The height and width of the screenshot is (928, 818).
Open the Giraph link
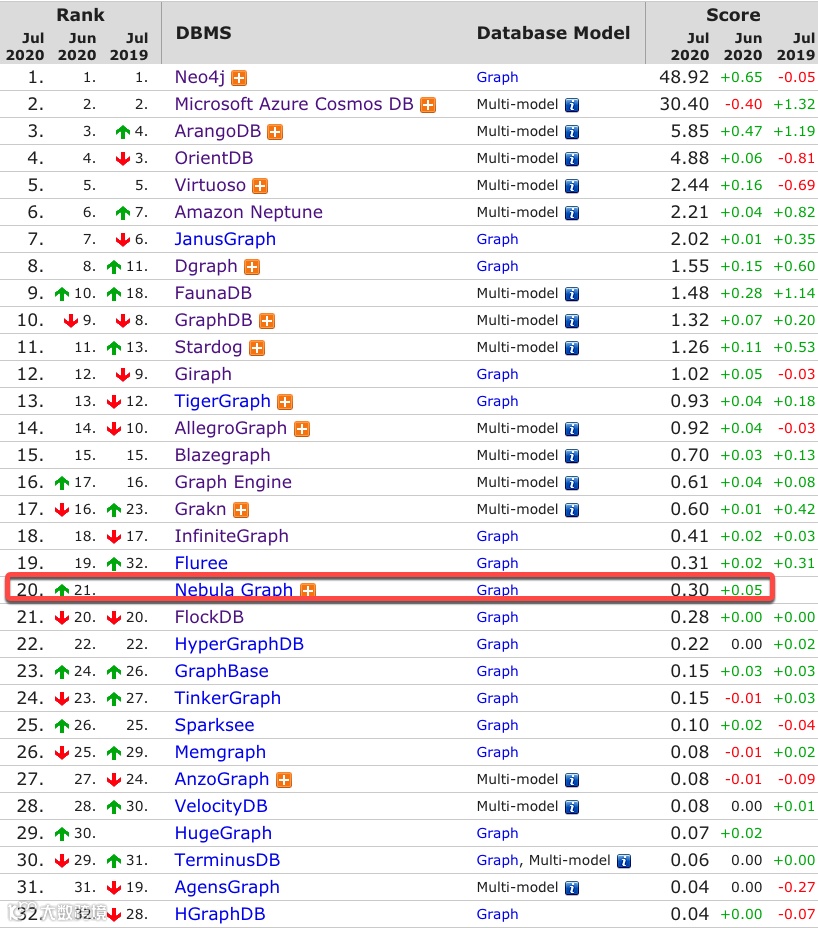(203, 374)
